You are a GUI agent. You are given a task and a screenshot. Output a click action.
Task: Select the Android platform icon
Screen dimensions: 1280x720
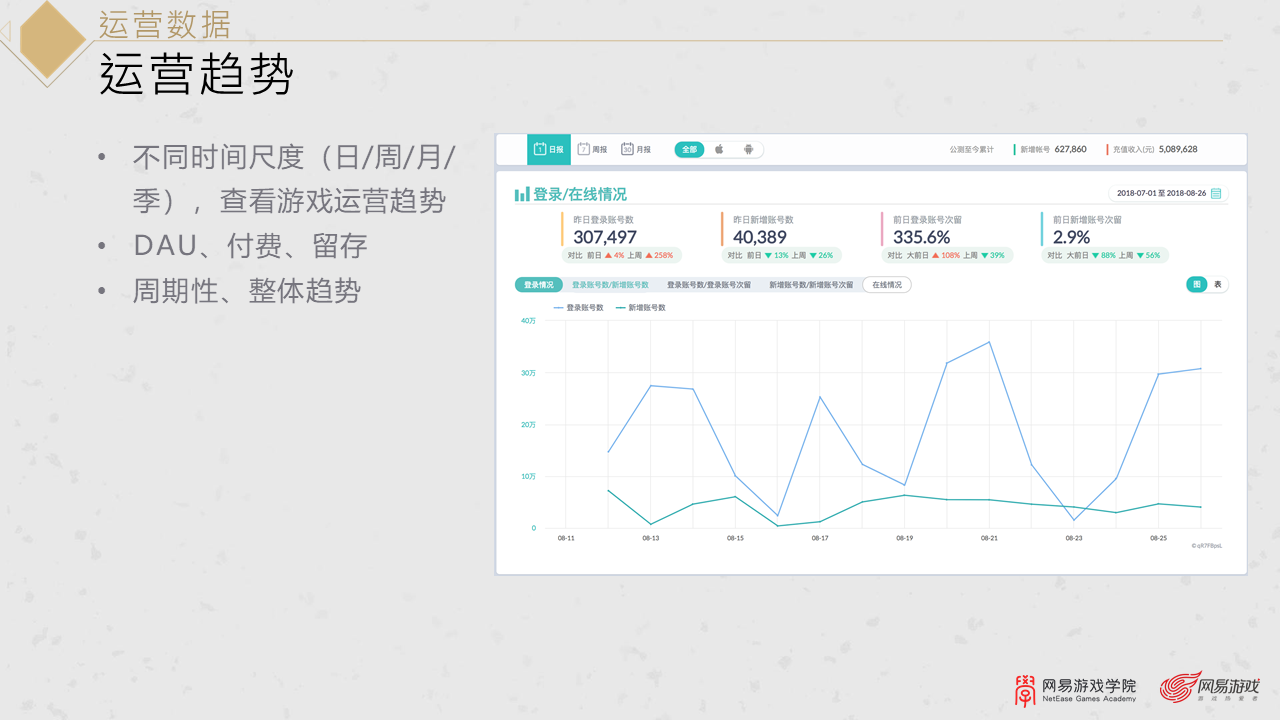pyautogui.click(x=749, y=148)
